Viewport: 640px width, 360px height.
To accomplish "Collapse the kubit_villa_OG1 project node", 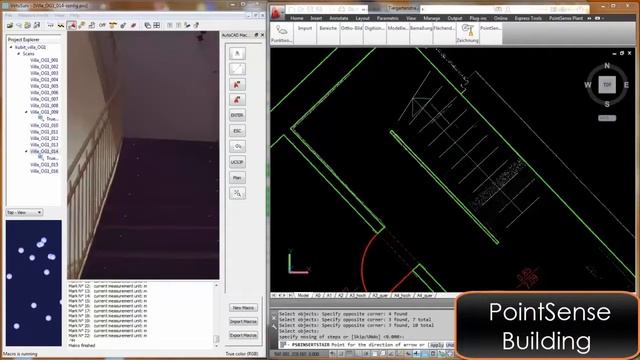I will click(x=11, y=47).
